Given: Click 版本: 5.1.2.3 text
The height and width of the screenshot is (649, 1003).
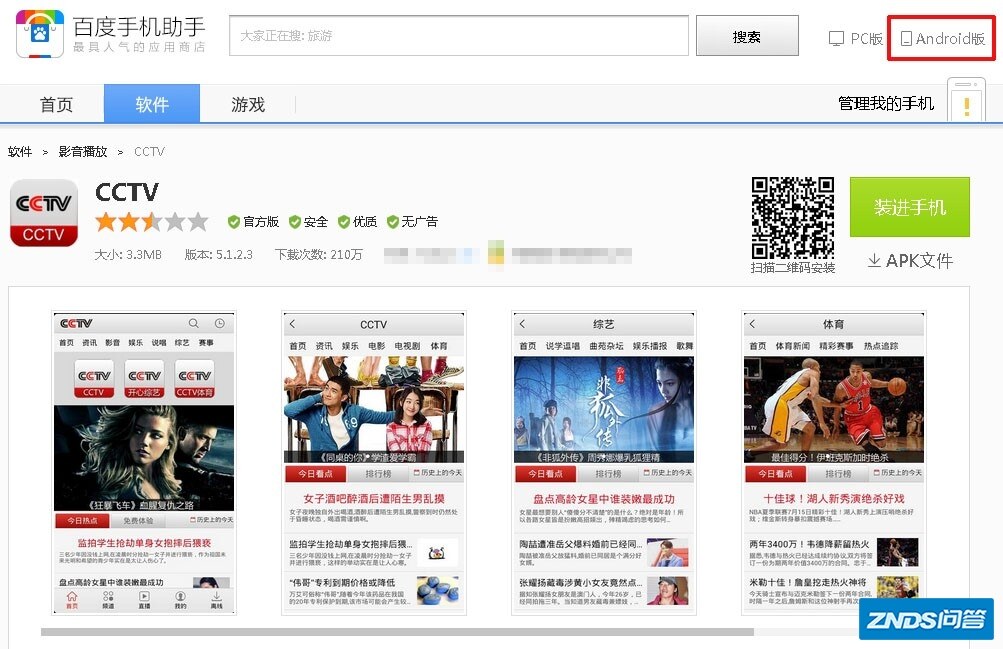Looking at the screenshot, I should (219, 254).
